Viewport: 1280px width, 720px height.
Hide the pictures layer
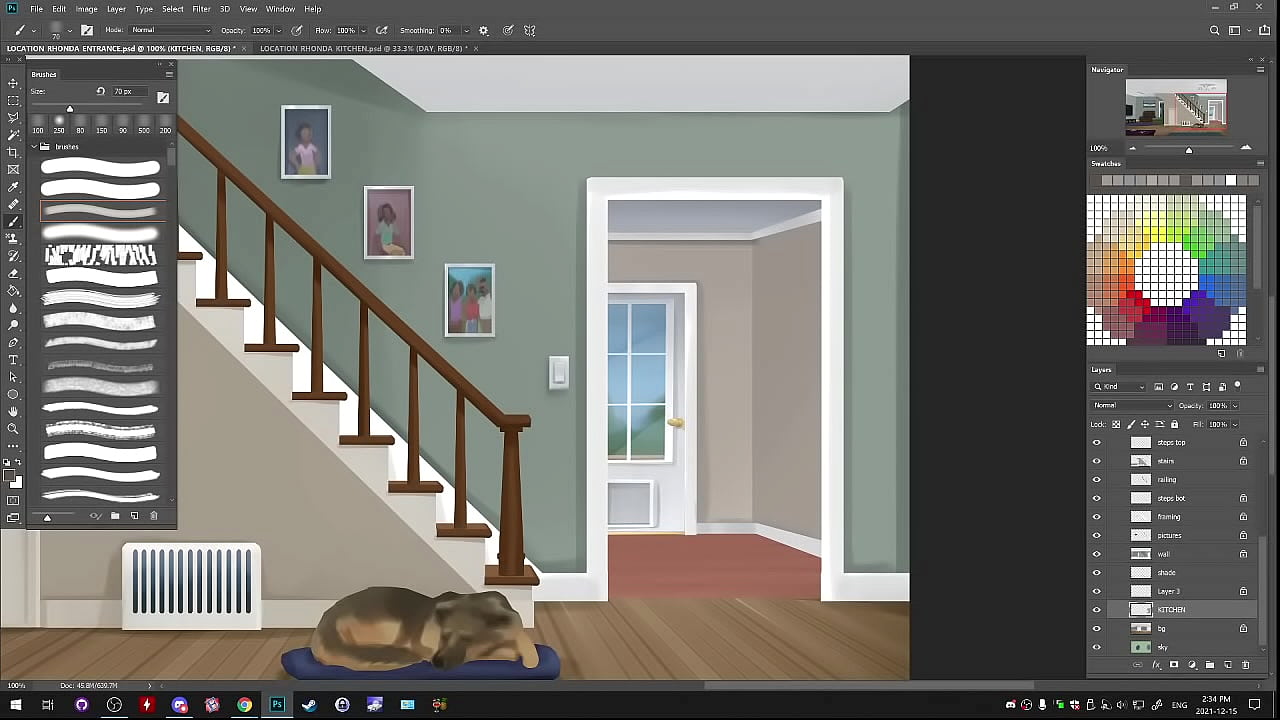click(1096, 535)
